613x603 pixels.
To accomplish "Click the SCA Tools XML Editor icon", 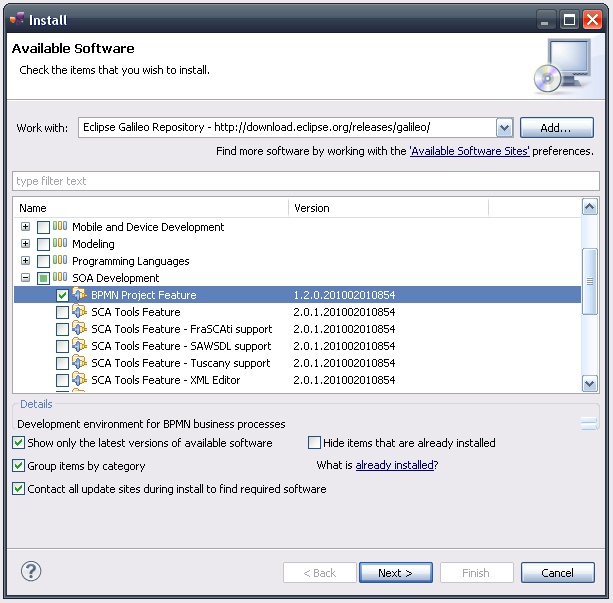I will (80, 380).
